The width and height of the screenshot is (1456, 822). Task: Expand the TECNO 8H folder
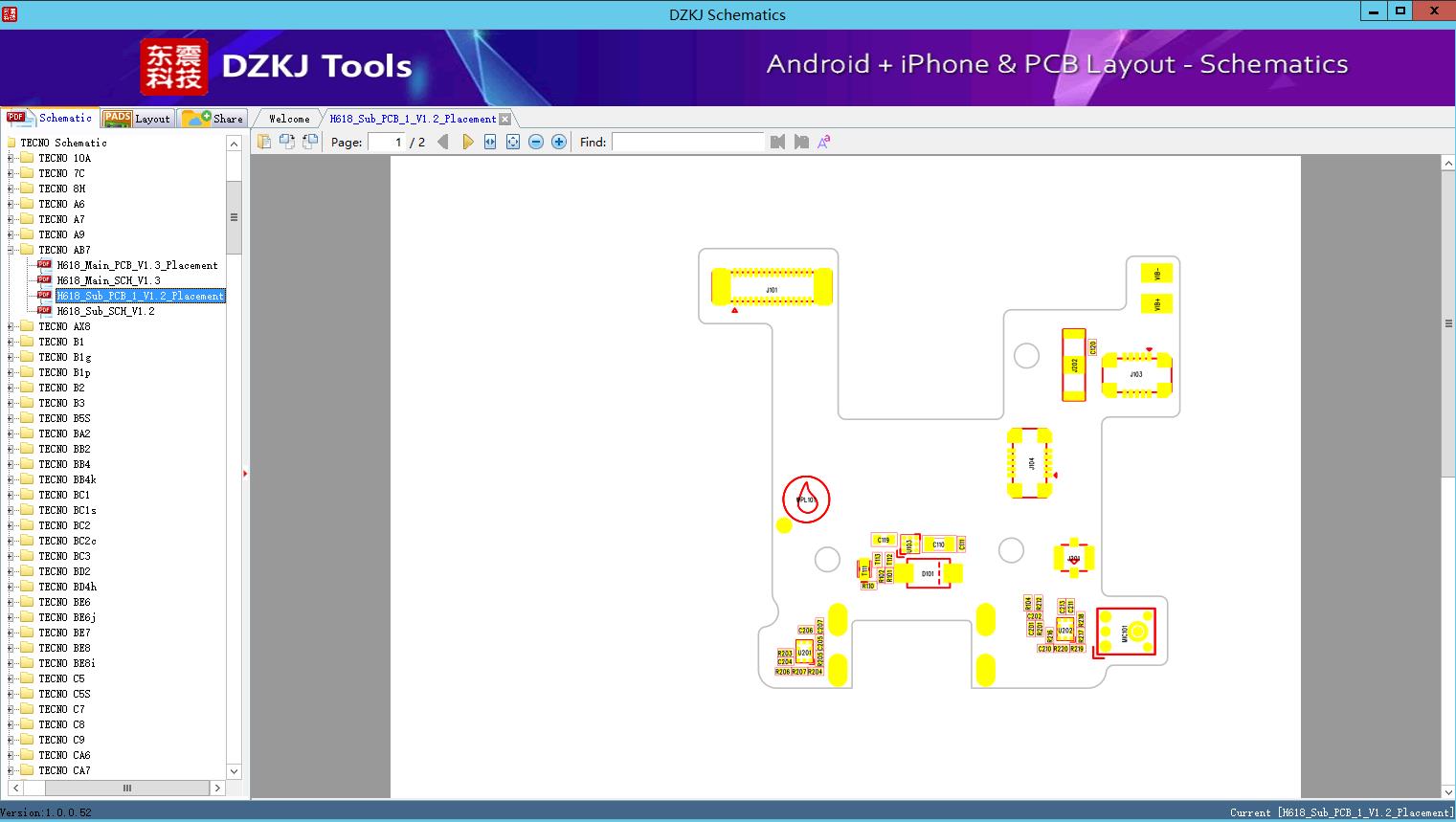(x=11, y=189)
